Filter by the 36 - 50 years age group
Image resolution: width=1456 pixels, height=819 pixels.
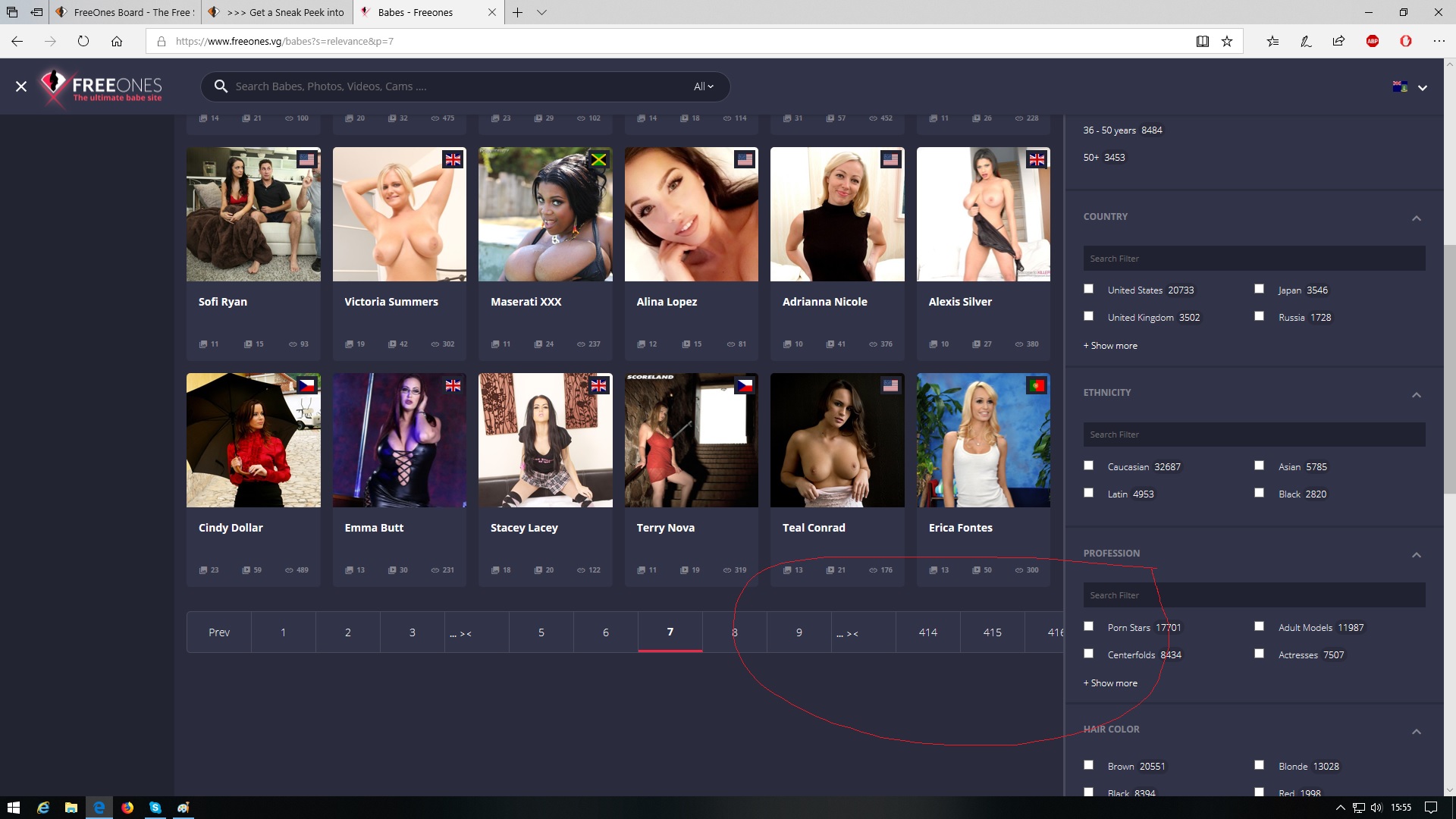pos(1122,130)
